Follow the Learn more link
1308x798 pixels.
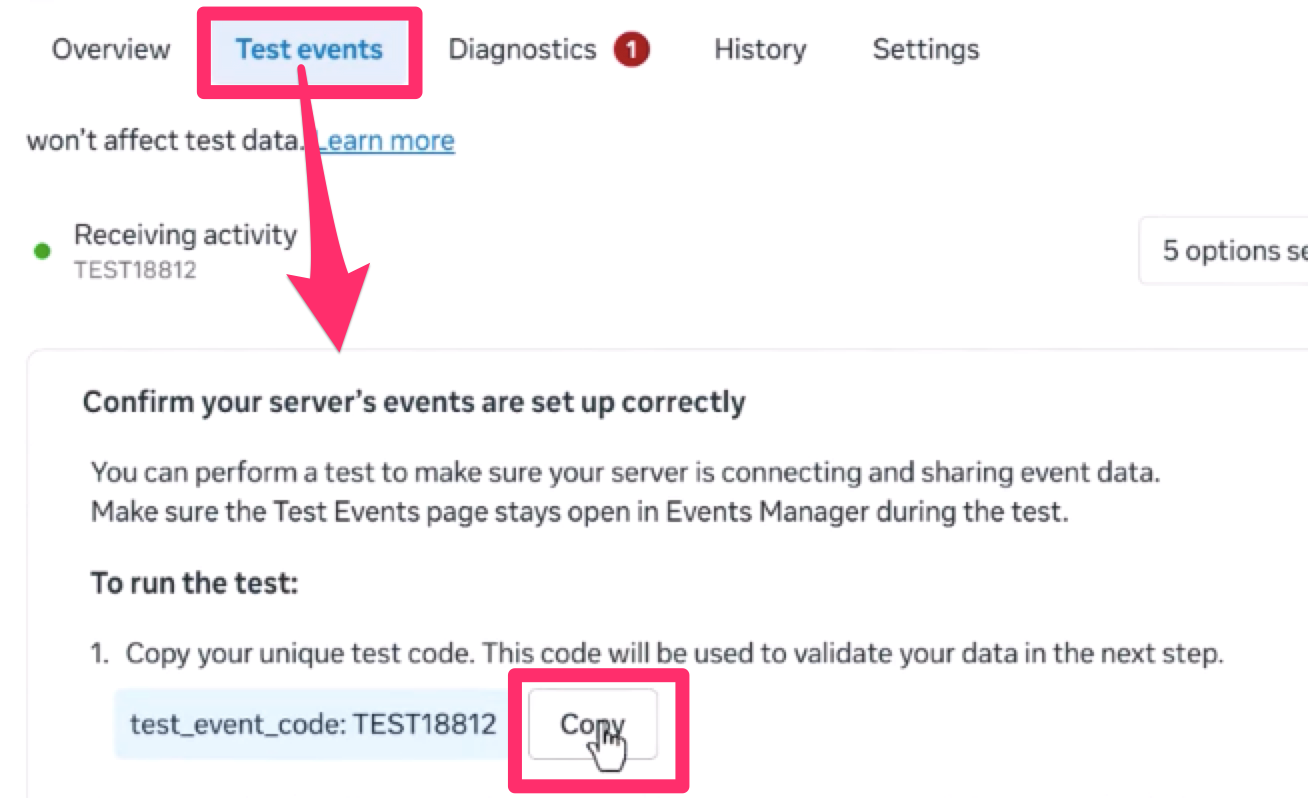[x=386, y=141]
